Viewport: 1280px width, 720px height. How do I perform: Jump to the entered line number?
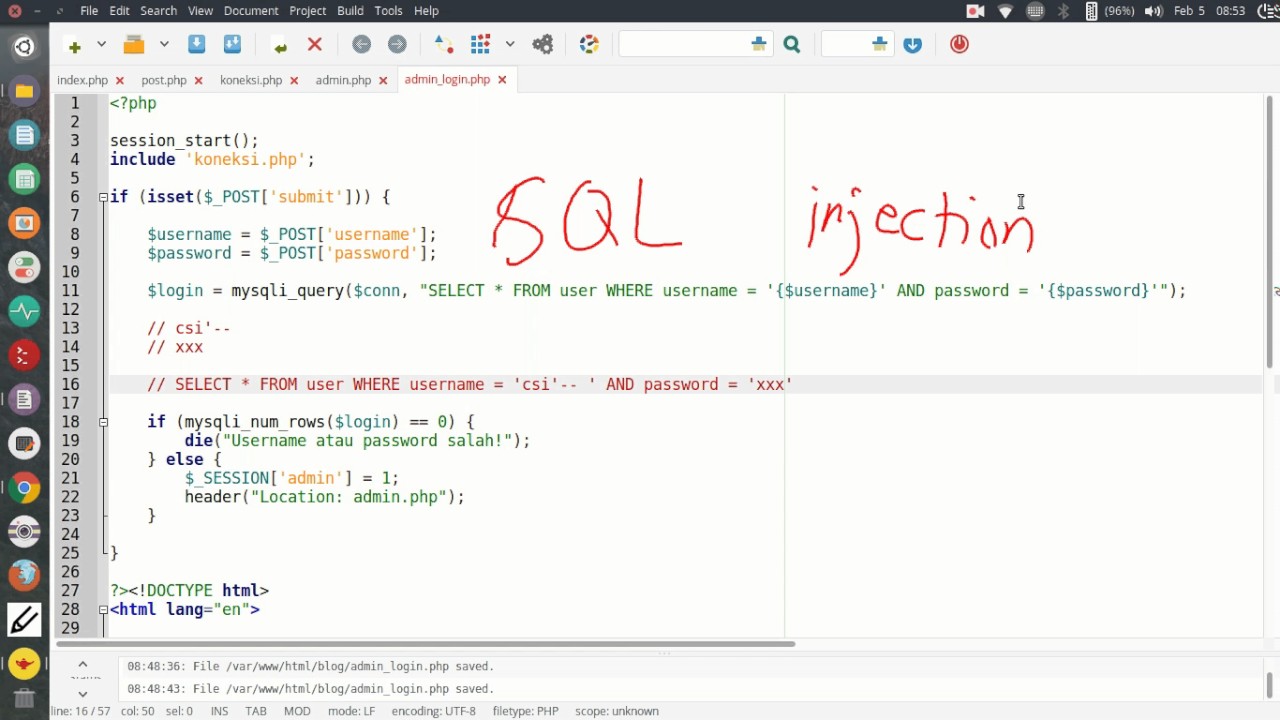coord(913,45)
